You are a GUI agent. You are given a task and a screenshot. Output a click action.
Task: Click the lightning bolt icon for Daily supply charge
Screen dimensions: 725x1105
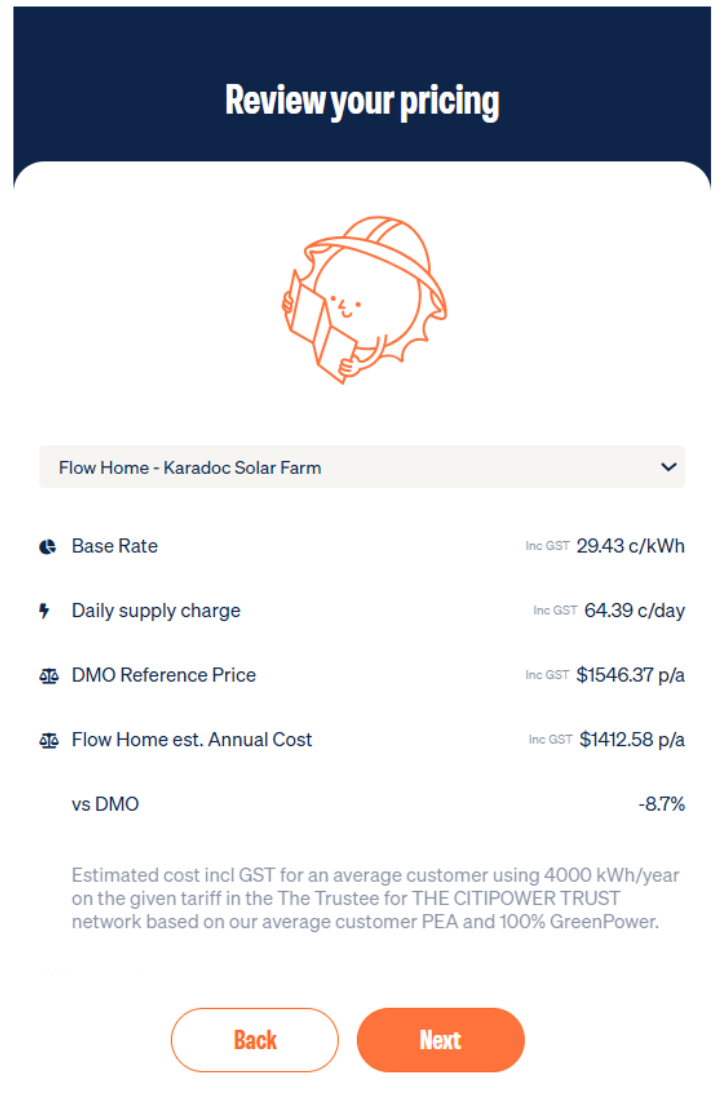coord(44,611)
